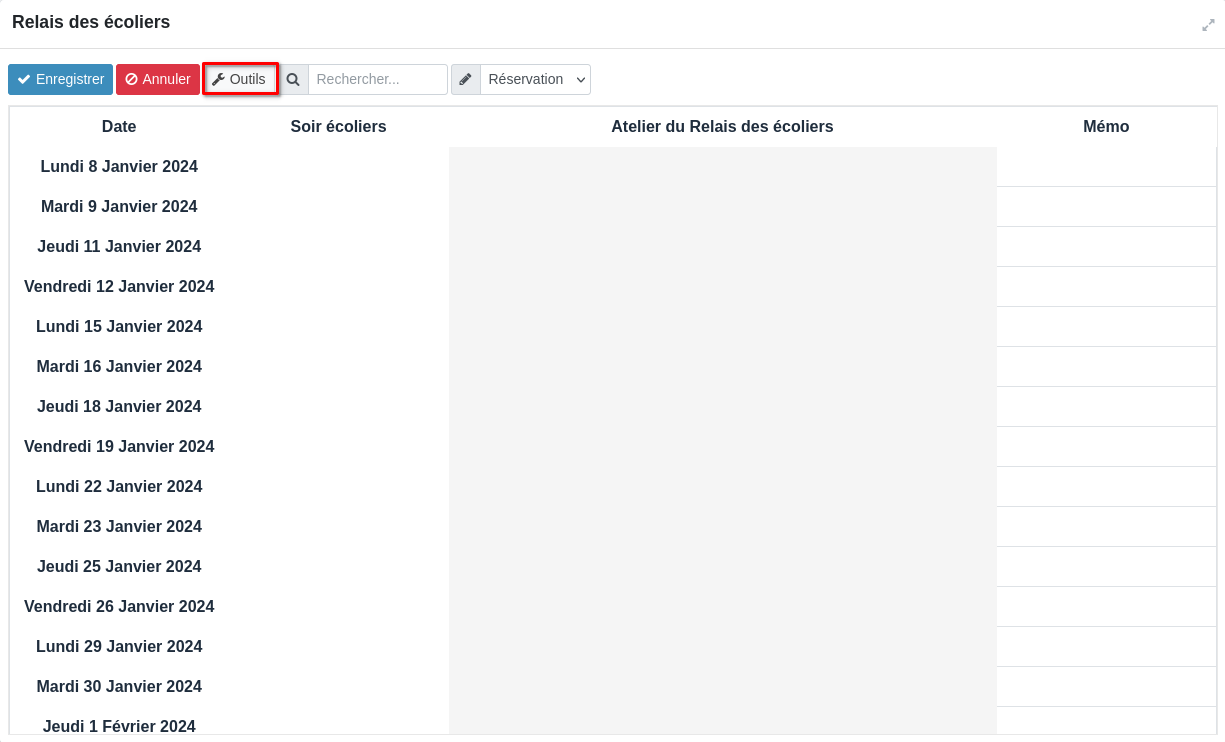The width and height of the screenshot is (1225, 742).
Task: Toggle Soir écoliers for Lundi 22 Janvier 2024
Action: (338, 487)
